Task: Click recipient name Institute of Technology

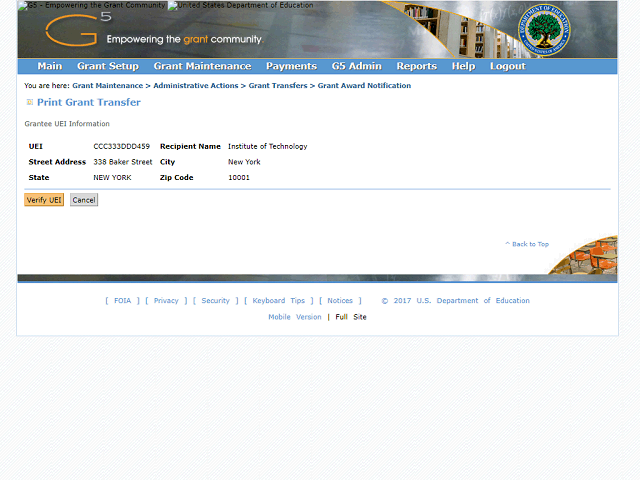Action: tap(268, 147)
